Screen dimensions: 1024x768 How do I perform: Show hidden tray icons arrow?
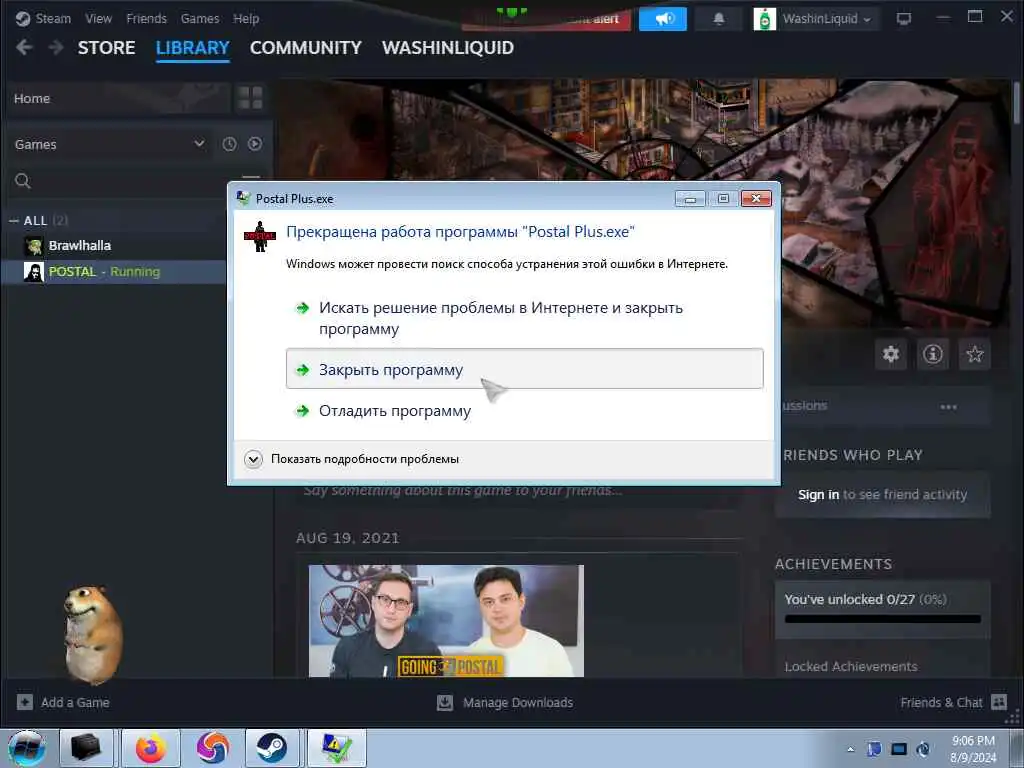click(850, 750)
